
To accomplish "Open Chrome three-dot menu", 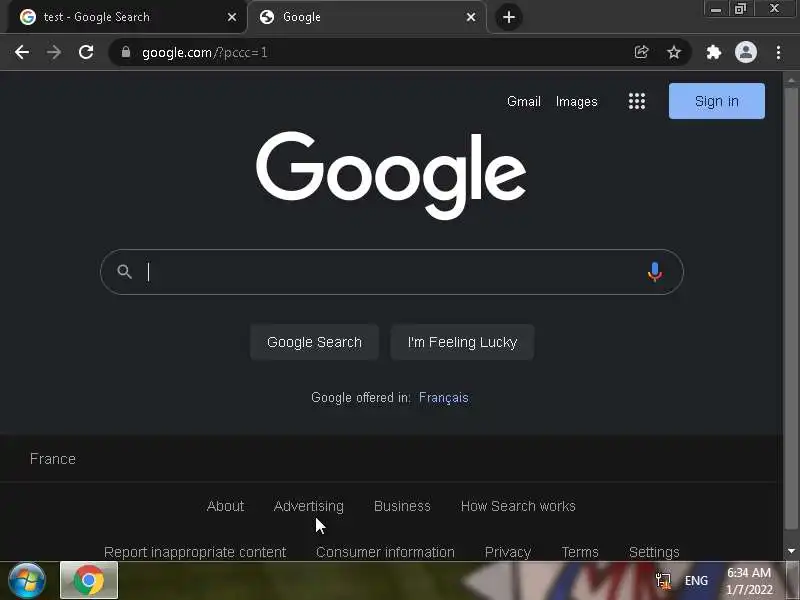I will click(x=778, y=52).
